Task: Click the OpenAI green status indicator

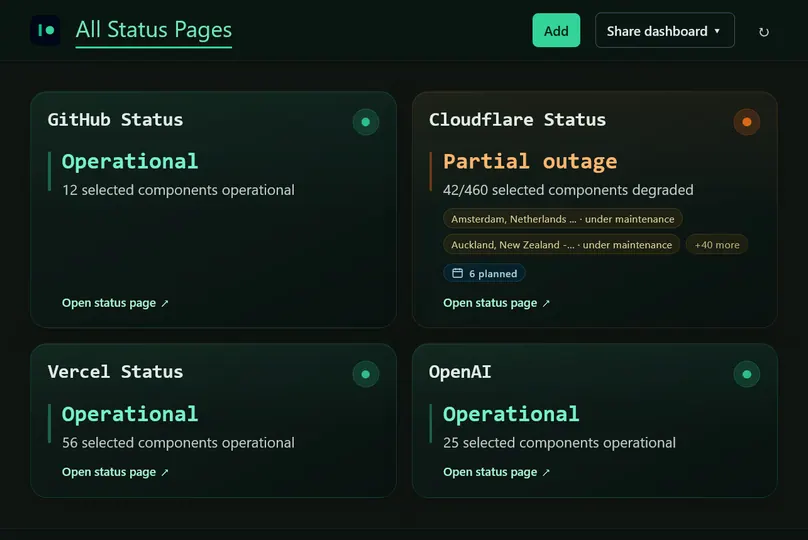Action: click(x=747, y=374)
